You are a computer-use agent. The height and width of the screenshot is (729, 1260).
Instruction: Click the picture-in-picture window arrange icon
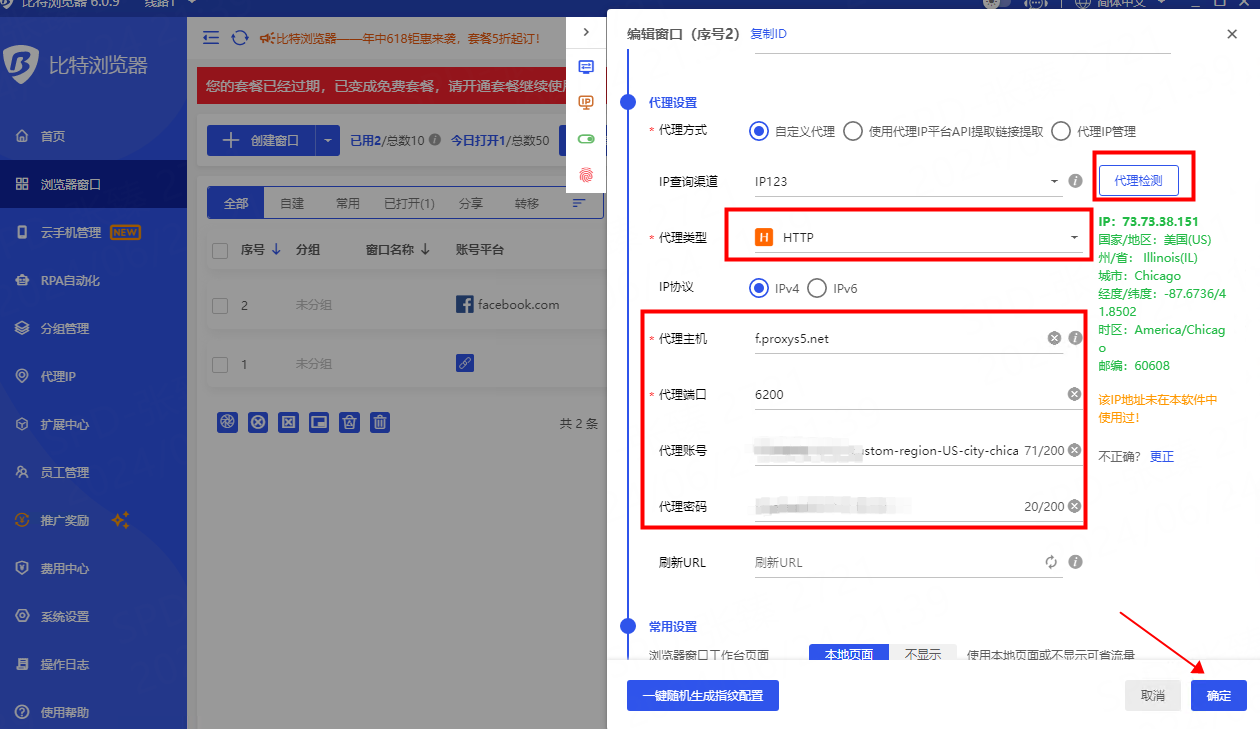[x=319, y=422]
